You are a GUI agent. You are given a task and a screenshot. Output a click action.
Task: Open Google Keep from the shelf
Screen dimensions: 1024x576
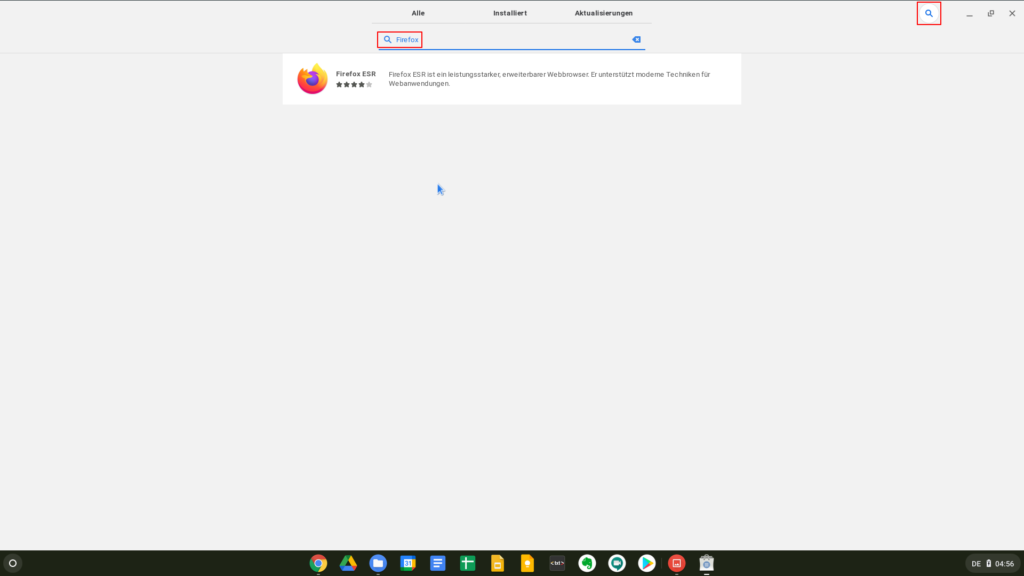(x=527, y=563)
